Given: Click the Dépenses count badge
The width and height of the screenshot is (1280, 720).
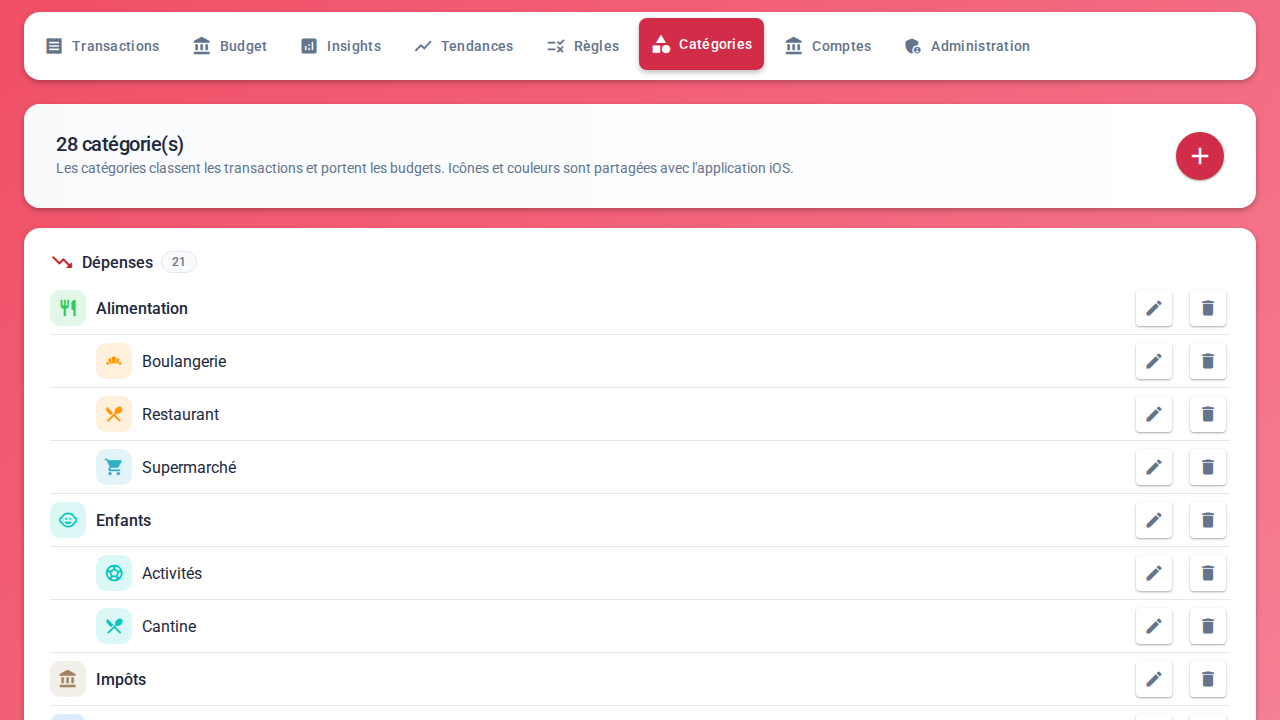Looking at the screenshot, I should [179, 262].
